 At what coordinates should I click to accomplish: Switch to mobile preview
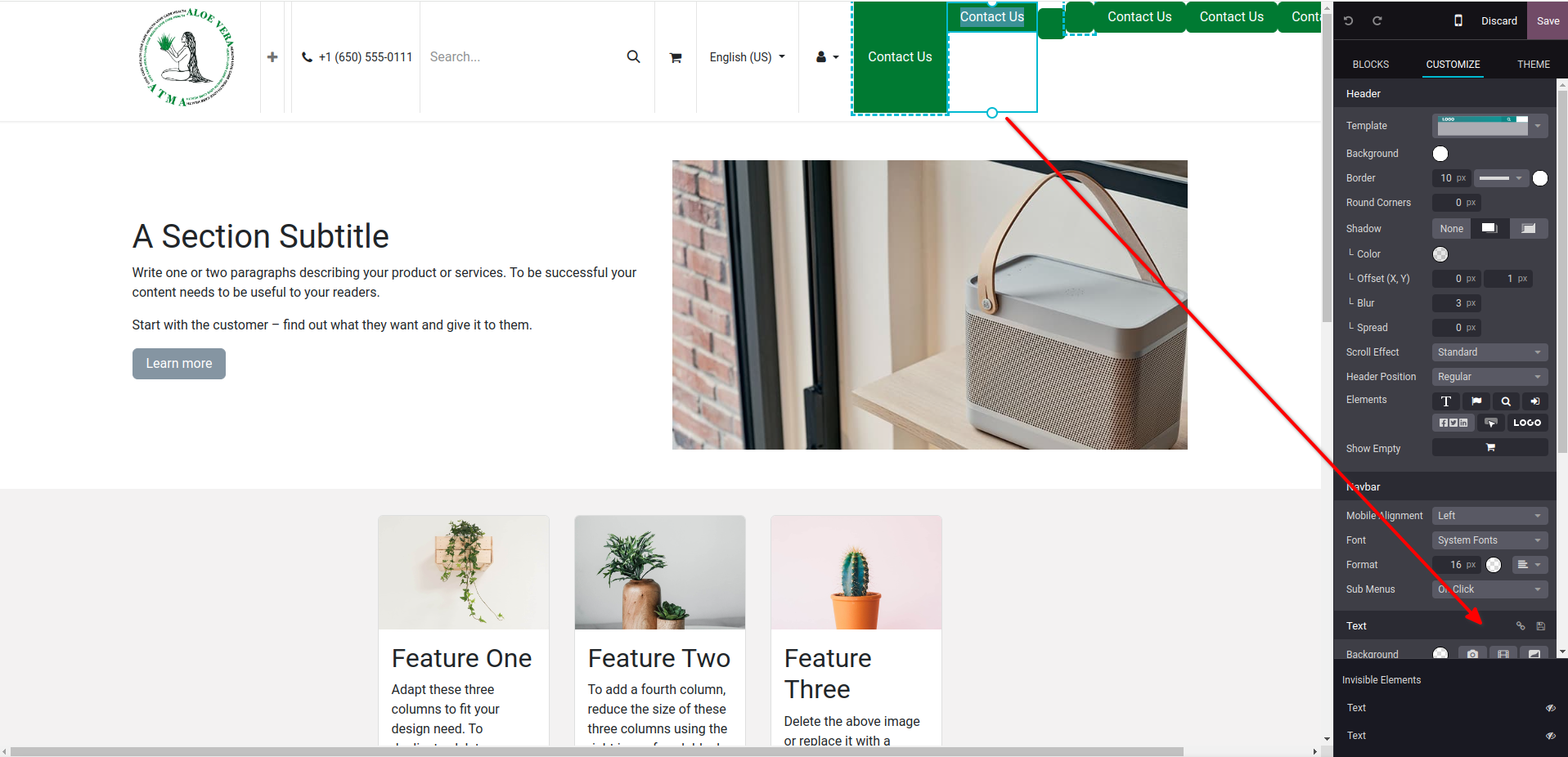pos(1458,20)
